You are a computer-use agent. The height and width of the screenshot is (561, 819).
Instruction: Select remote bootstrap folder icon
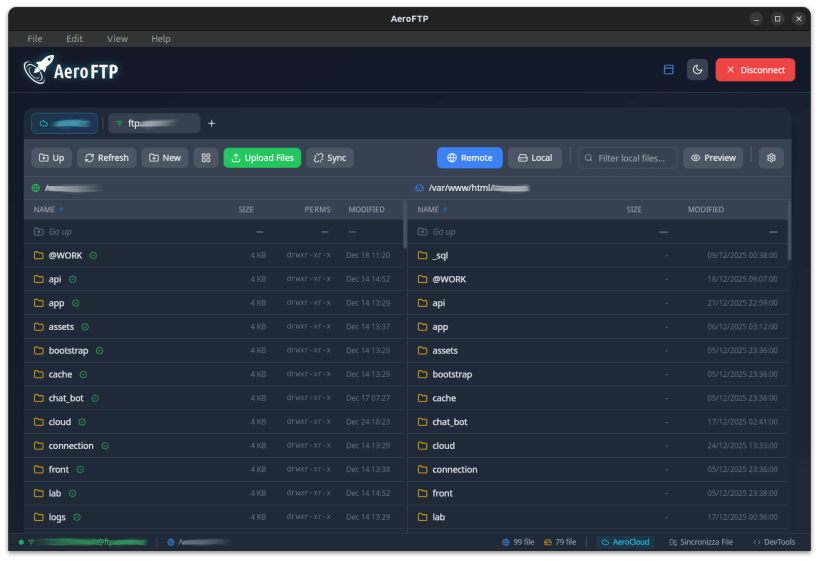coord(39,350)
